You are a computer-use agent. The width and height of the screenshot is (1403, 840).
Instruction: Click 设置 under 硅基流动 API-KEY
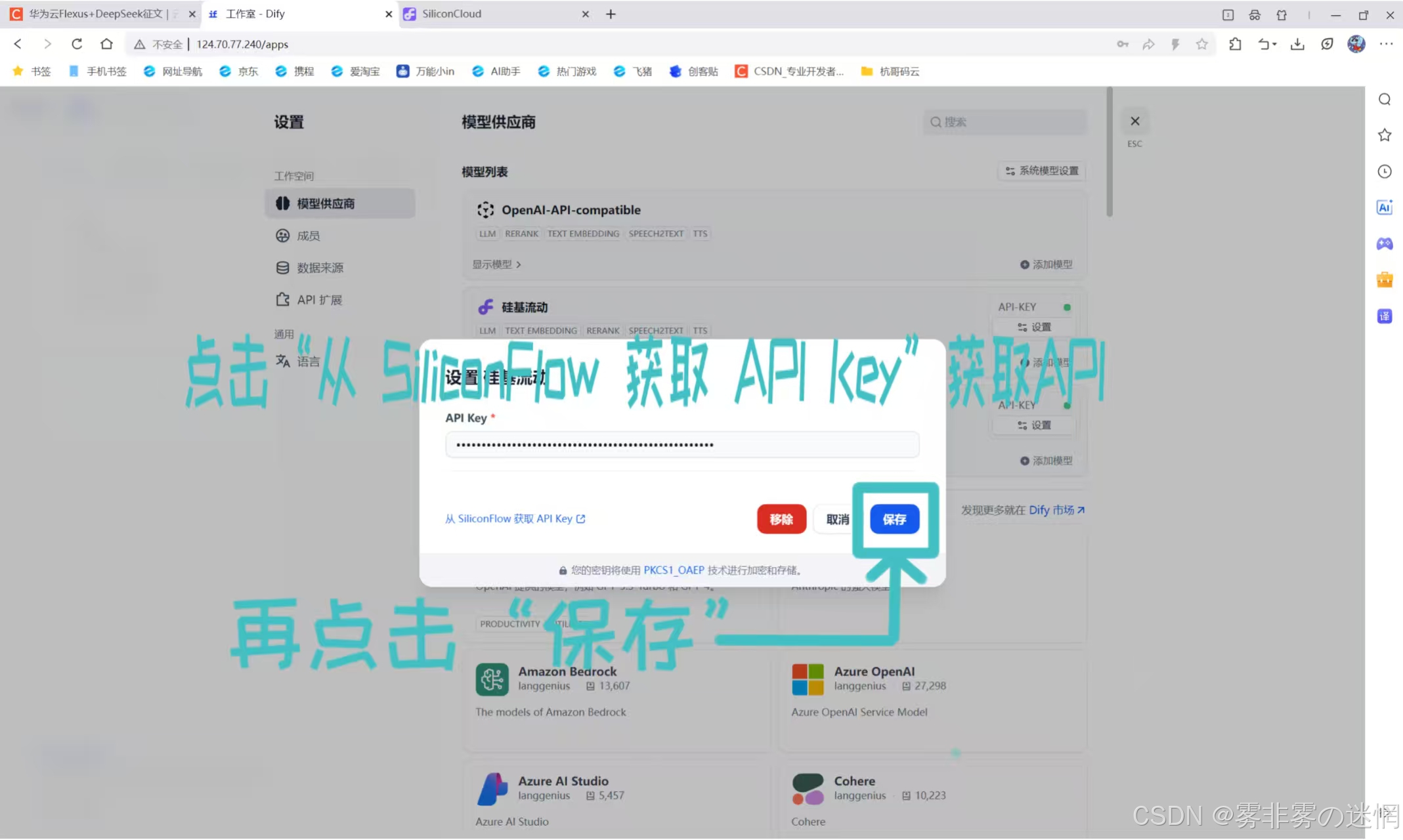1034,327
